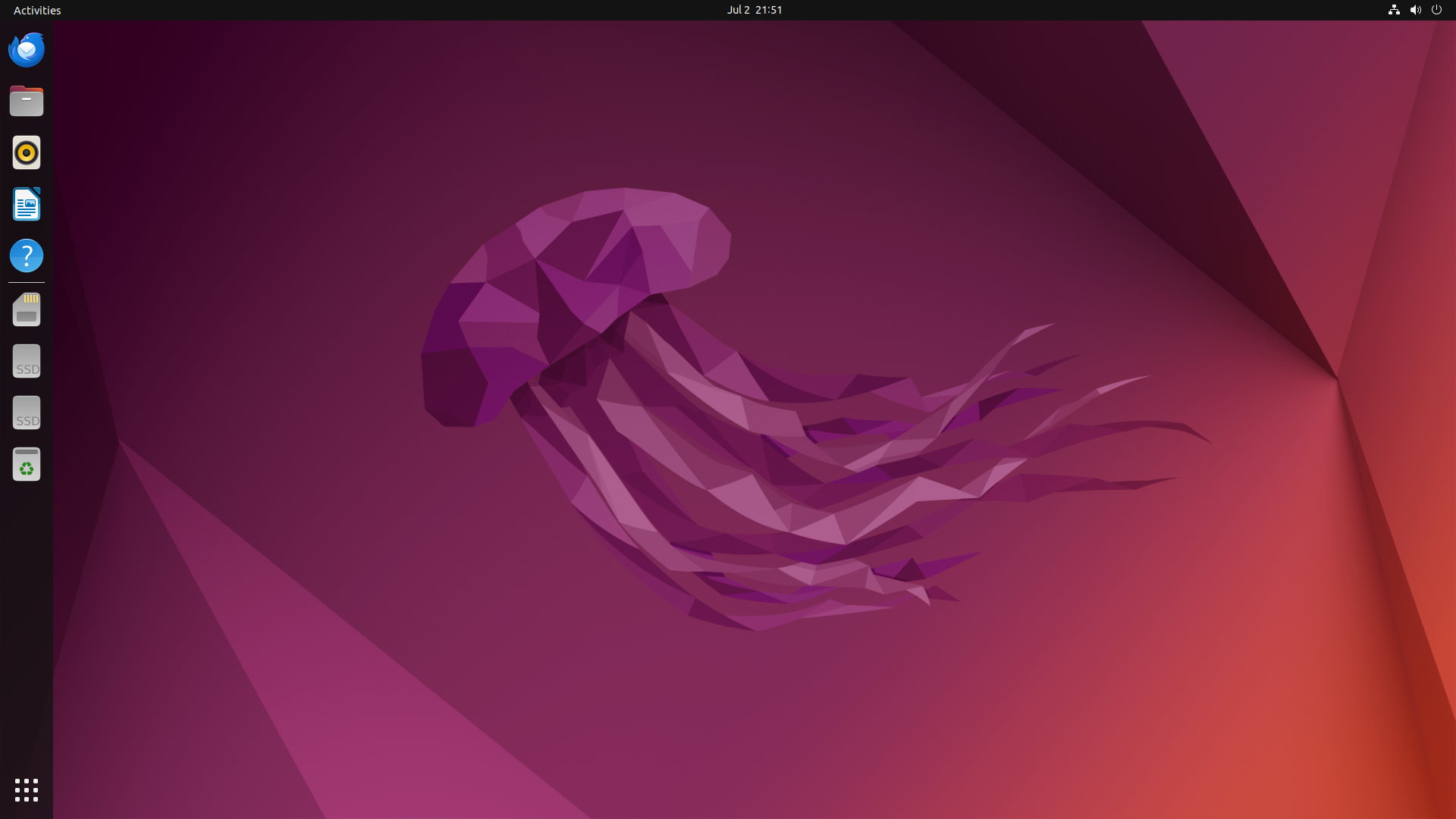This screenshot has width=1456, height=819.
Task: Start LibreOffice Writer from dock
Action: [x=27, y=204]
